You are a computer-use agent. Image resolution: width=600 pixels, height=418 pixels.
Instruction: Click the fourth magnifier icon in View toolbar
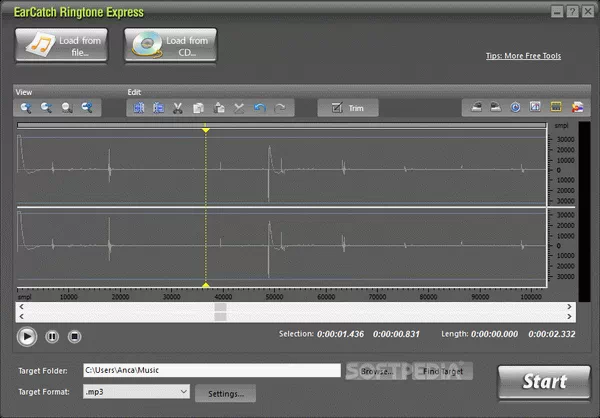87,108
